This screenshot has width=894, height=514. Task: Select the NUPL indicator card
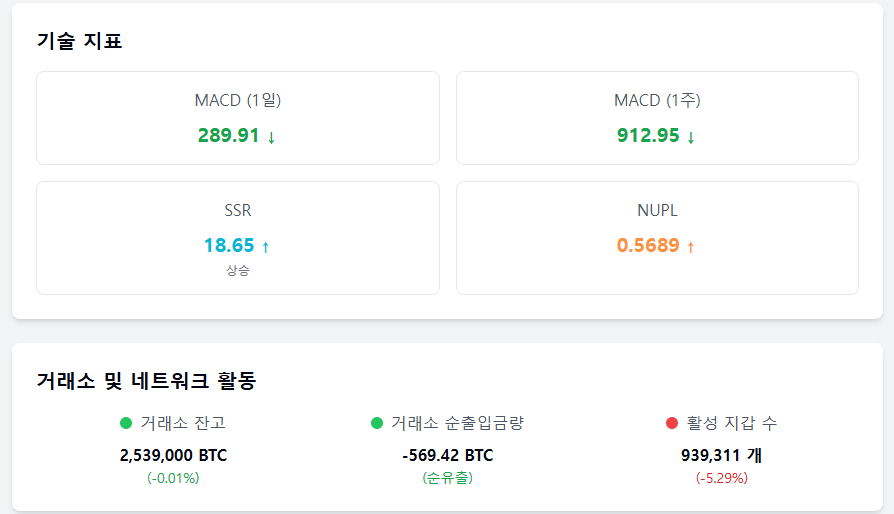coord(657,238)
